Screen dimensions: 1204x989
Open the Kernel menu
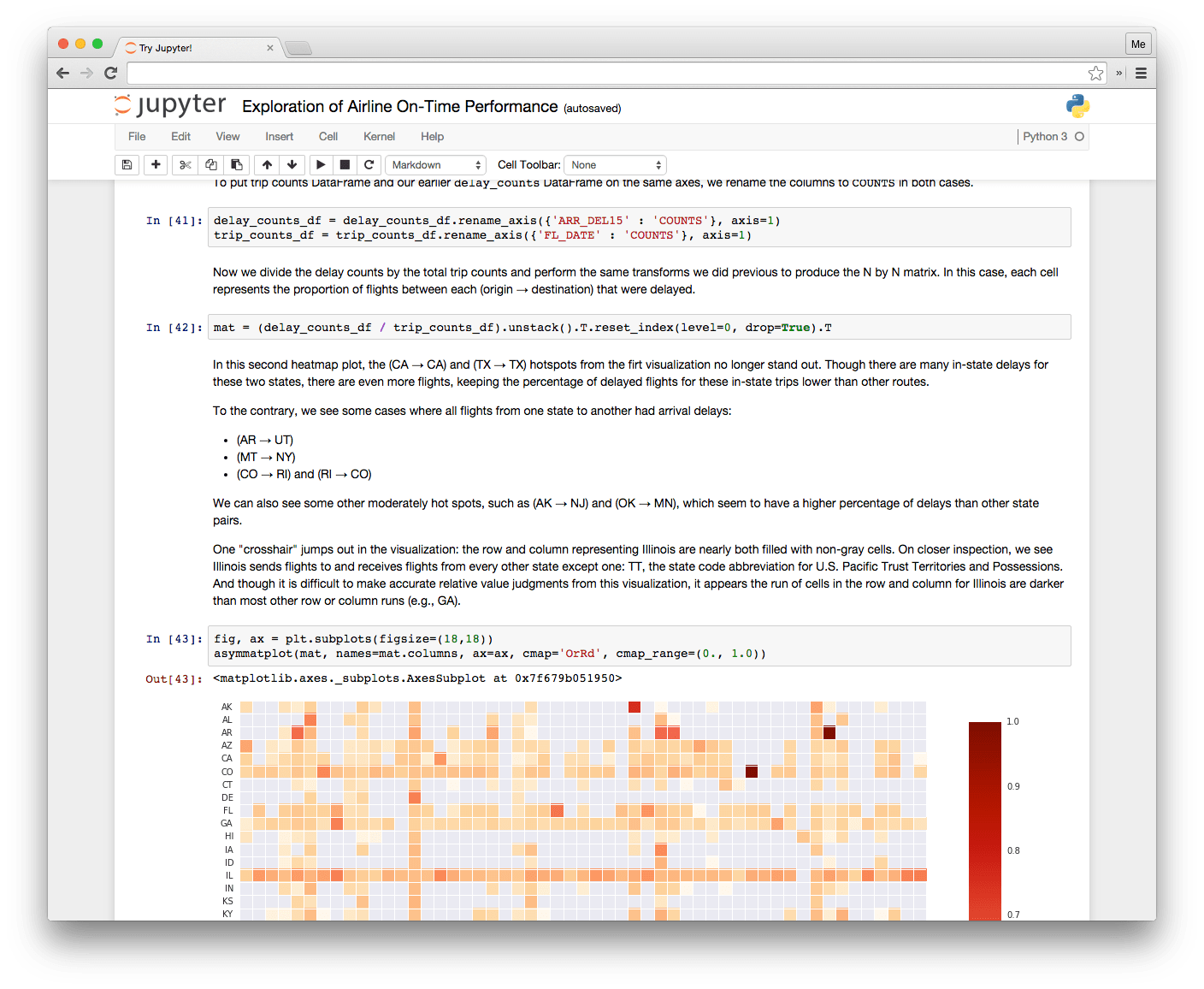[379, 137]
